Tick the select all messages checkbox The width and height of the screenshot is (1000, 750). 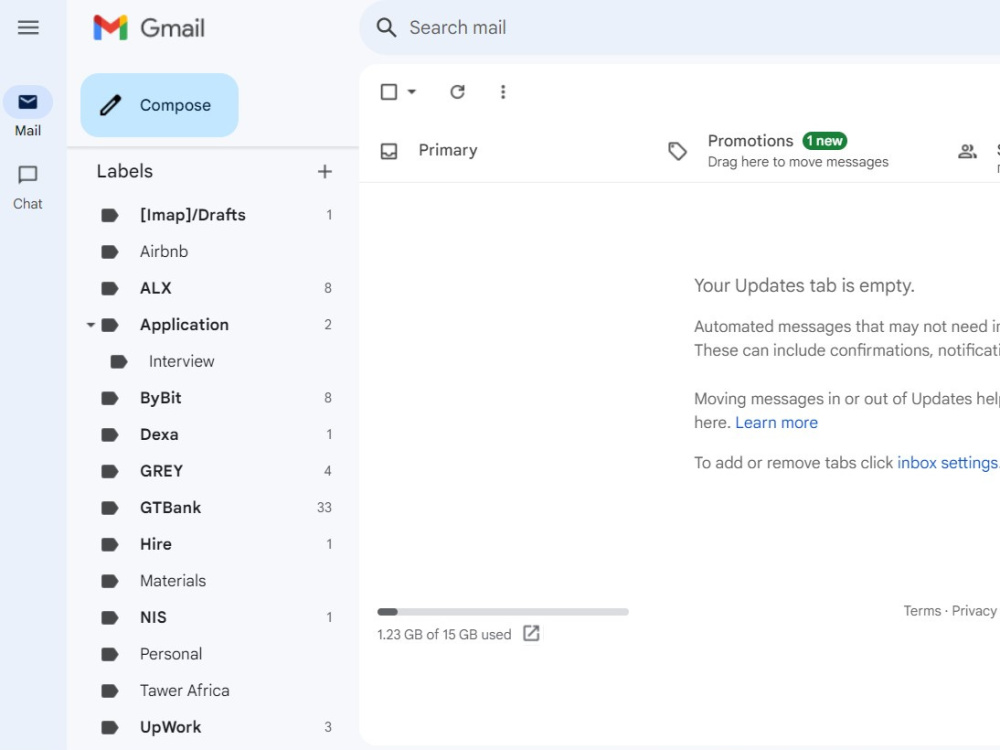[x=388, y=92]
